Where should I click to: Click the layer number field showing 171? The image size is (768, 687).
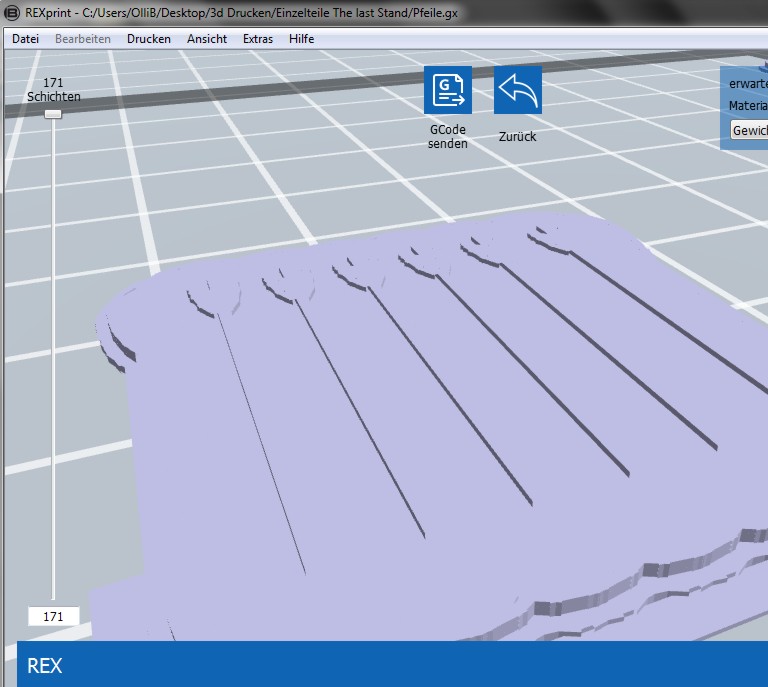53,617
